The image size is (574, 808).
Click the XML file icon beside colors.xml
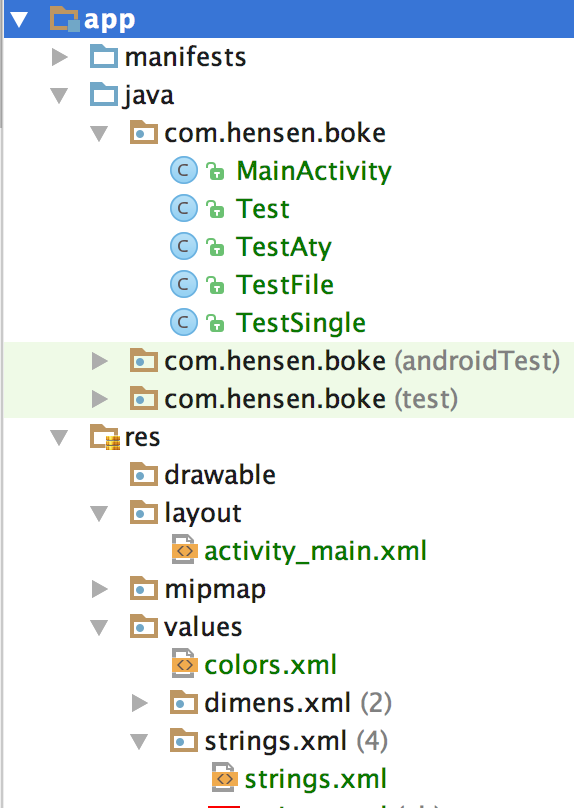click(184, 664)
